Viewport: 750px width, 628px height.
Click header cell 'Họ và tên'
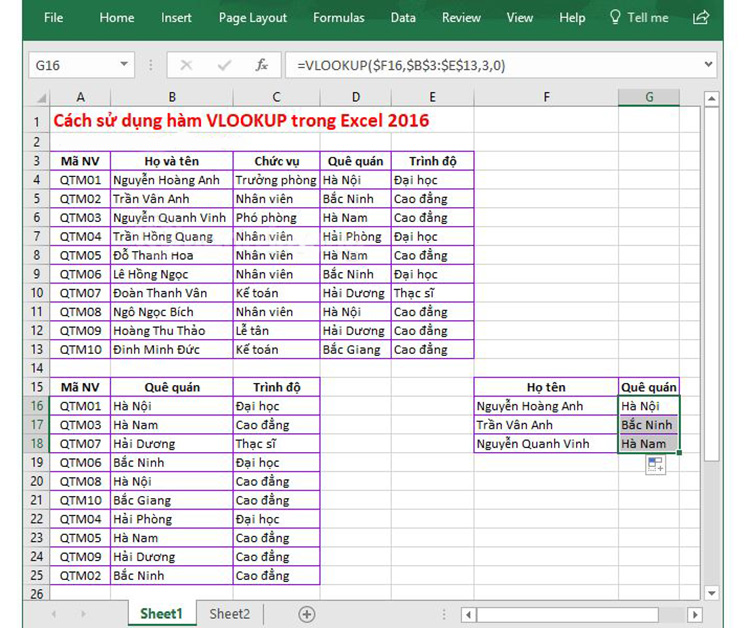click(172, 161)
